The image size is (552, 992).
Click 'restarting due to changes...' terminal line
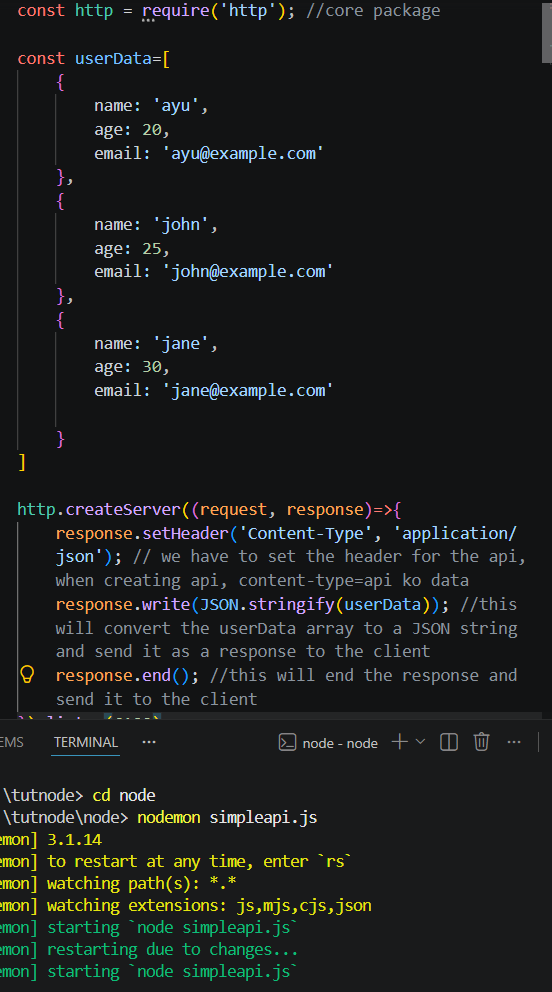point(172,950)
